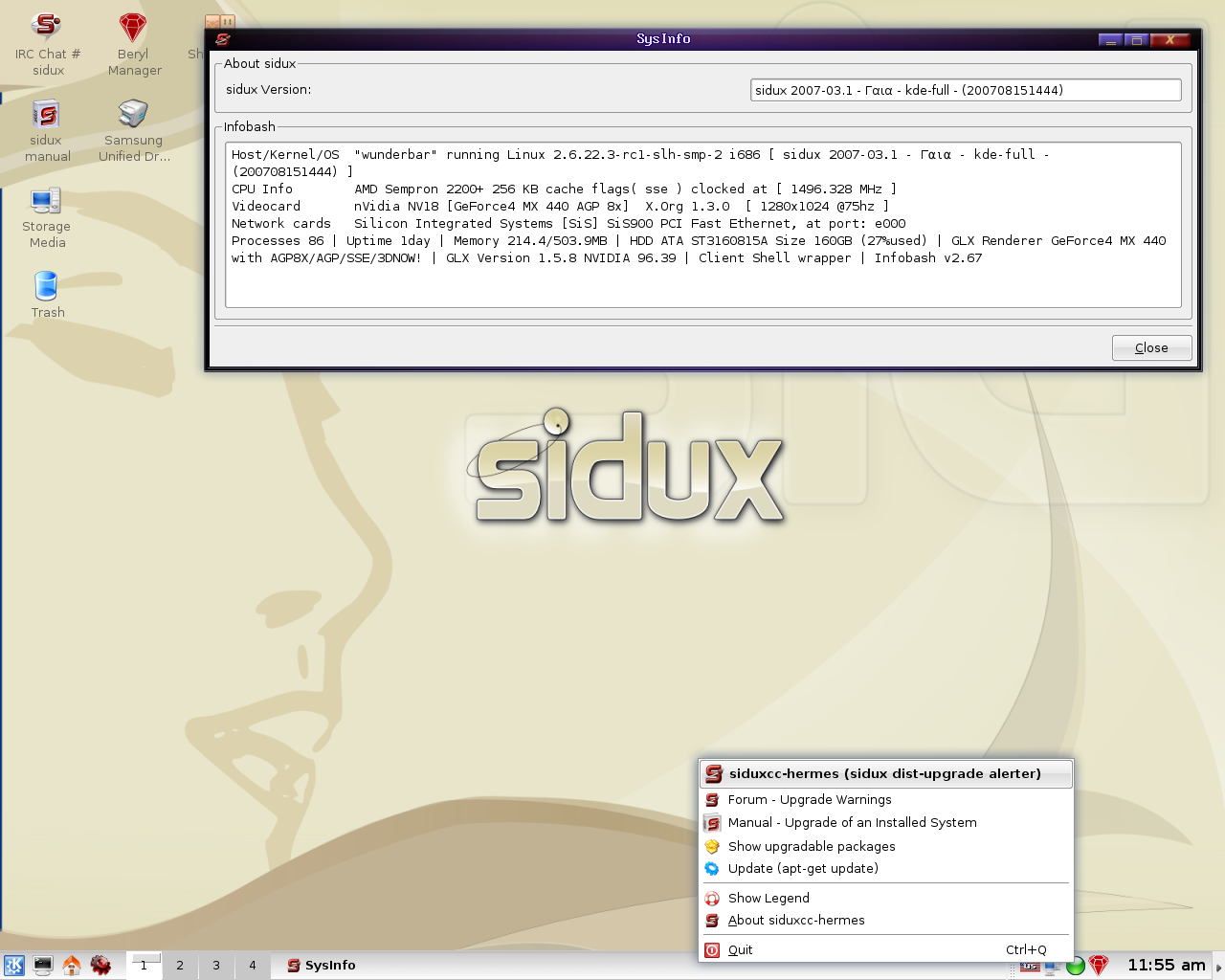Click the sidux Version text field

click(966, 90)
